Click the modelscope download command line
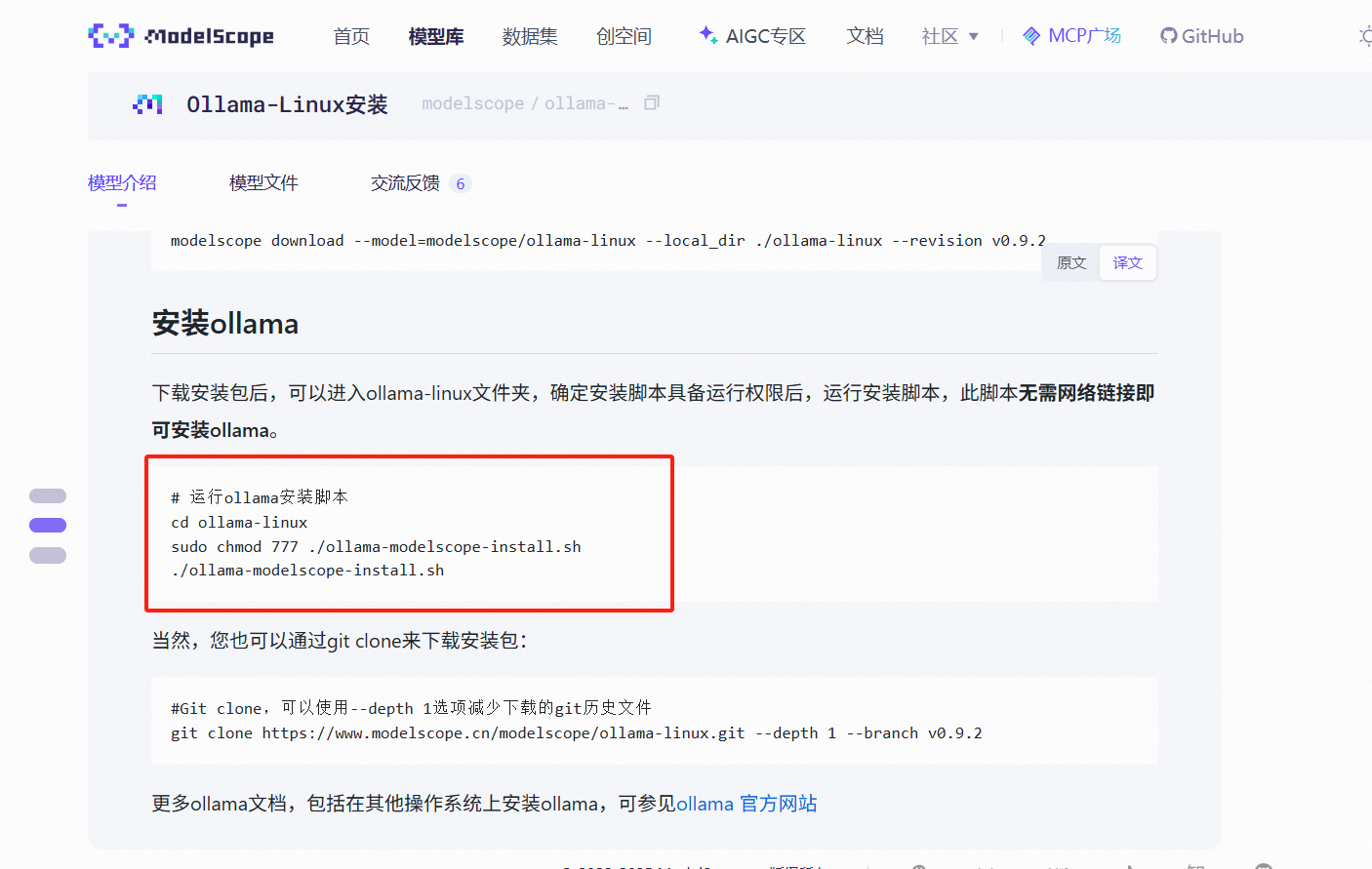 (608, 240)
